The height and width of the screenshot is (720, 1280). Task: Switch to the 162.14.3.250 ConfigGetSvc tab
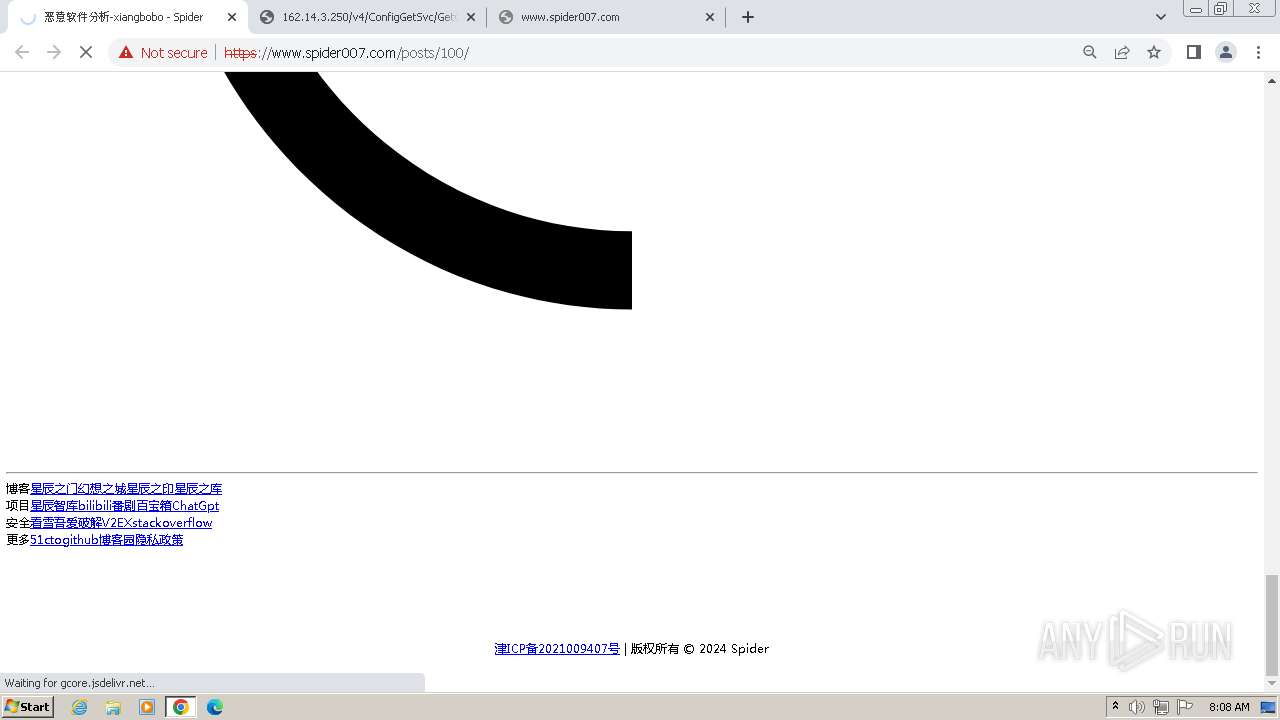[368, 17]
